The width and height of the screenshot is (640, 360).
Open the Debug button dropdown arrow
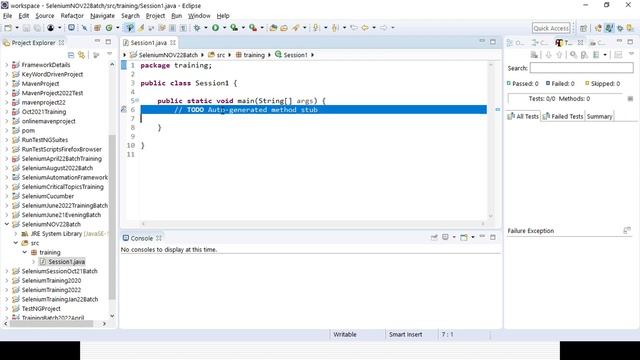[x=205, y=28]
